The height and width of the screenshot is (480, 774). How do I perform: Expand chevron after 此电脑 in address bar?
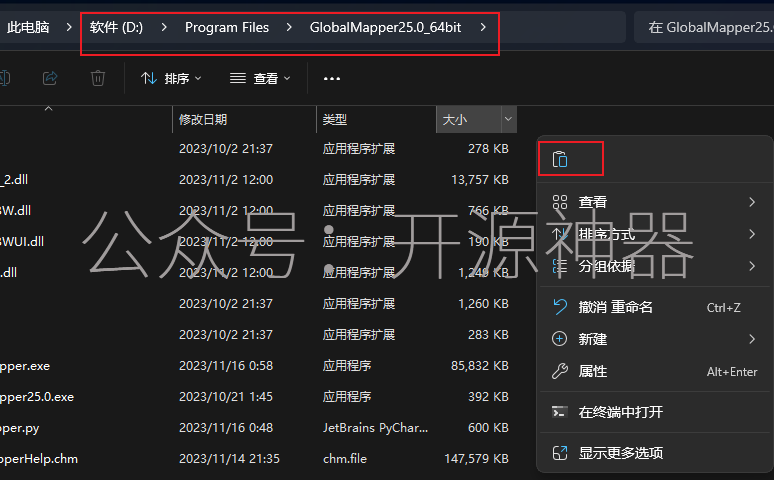point(69,27)
